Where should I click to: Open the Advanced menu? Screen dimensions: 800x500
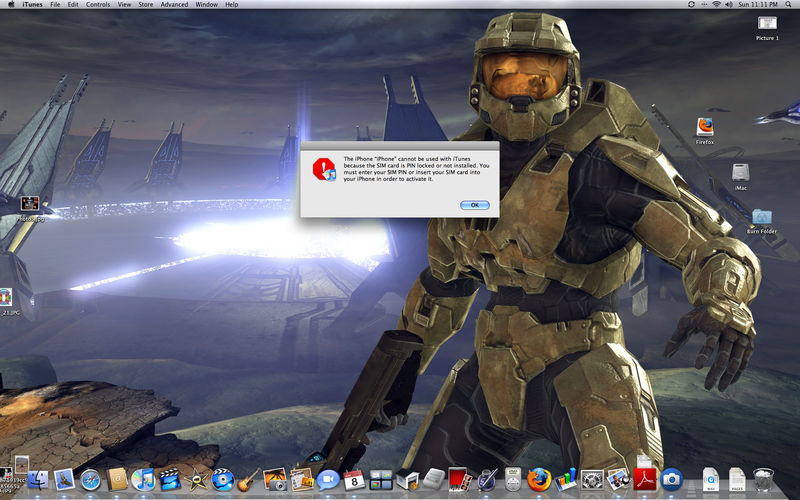pyautogui.click(x=174, y=4)
